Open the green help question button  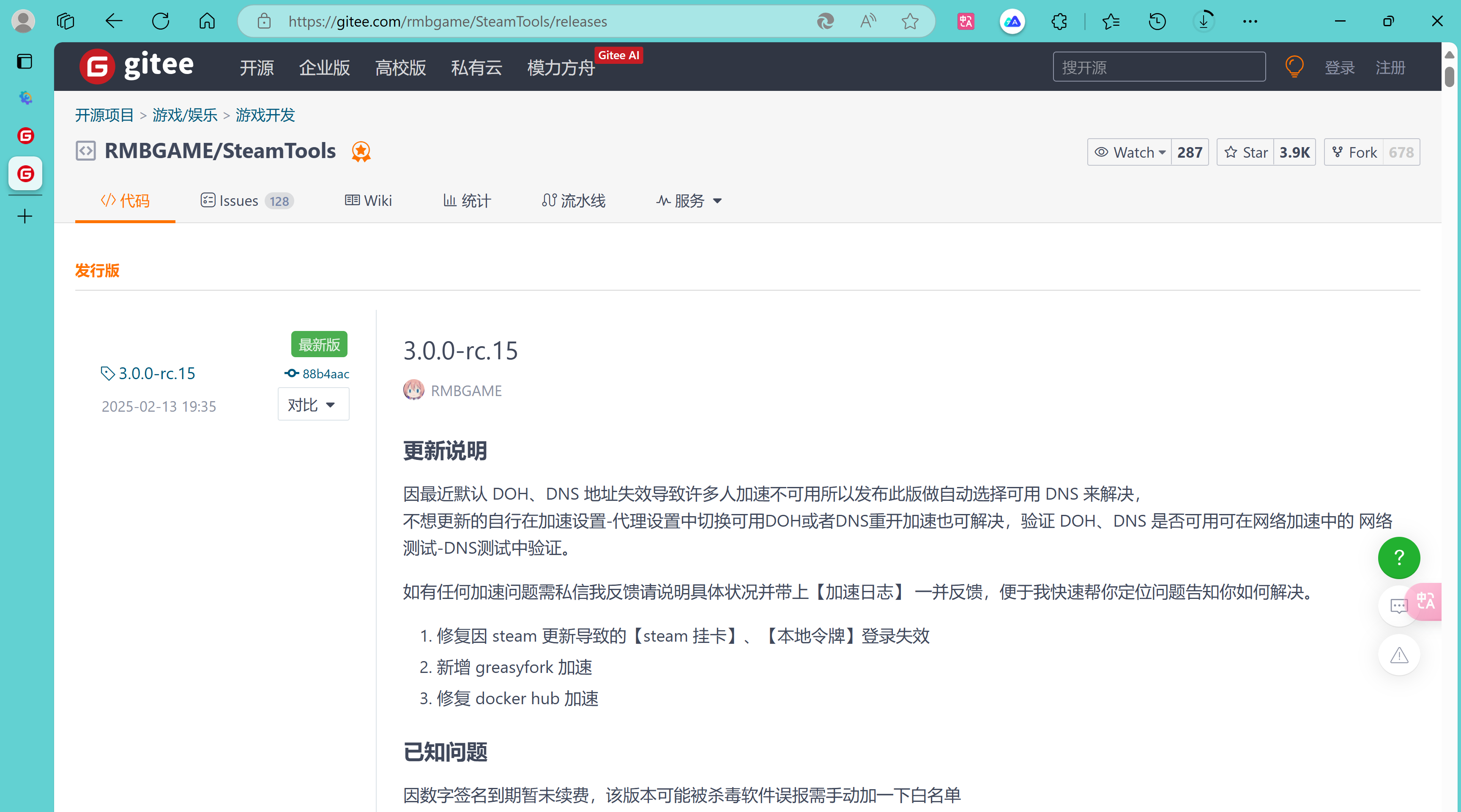tap(1398, 558)
